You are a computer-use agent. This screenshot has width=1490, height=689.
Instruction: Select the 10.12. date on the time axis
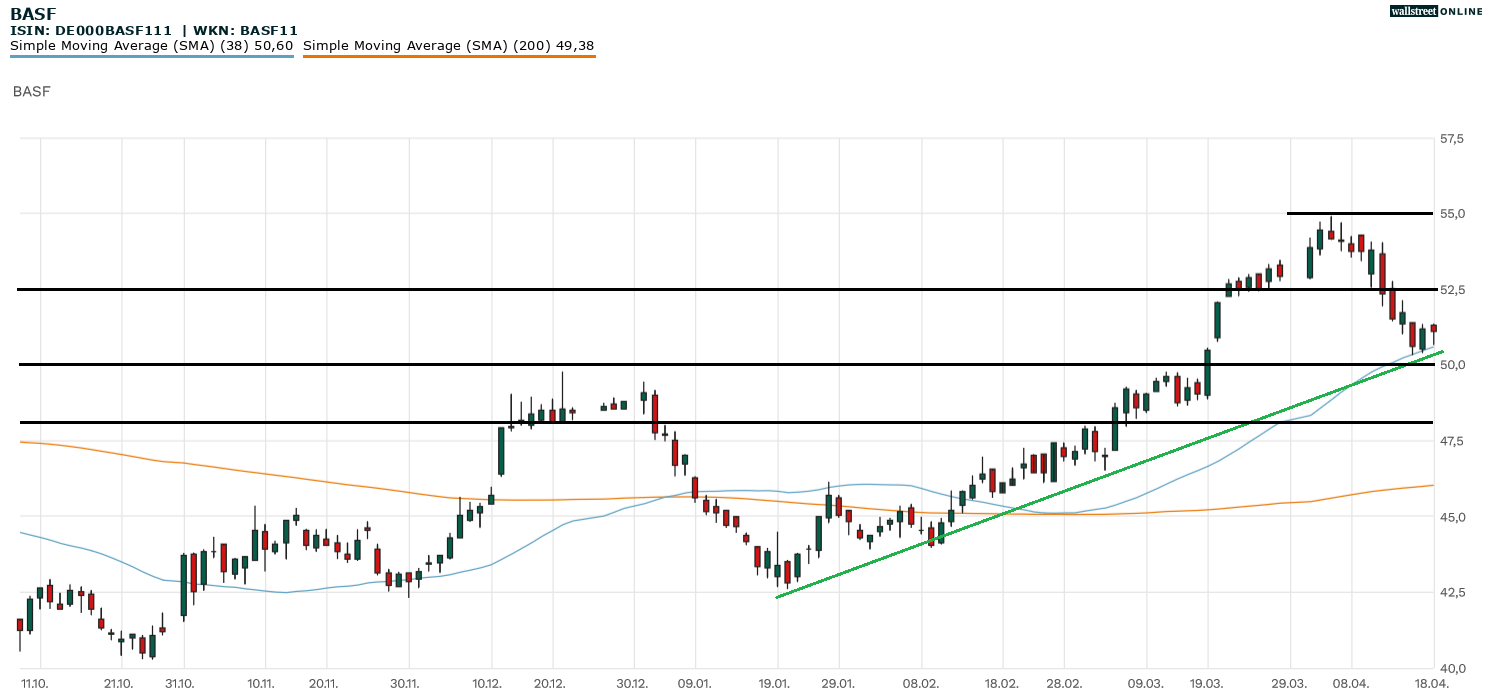[489, 682]
